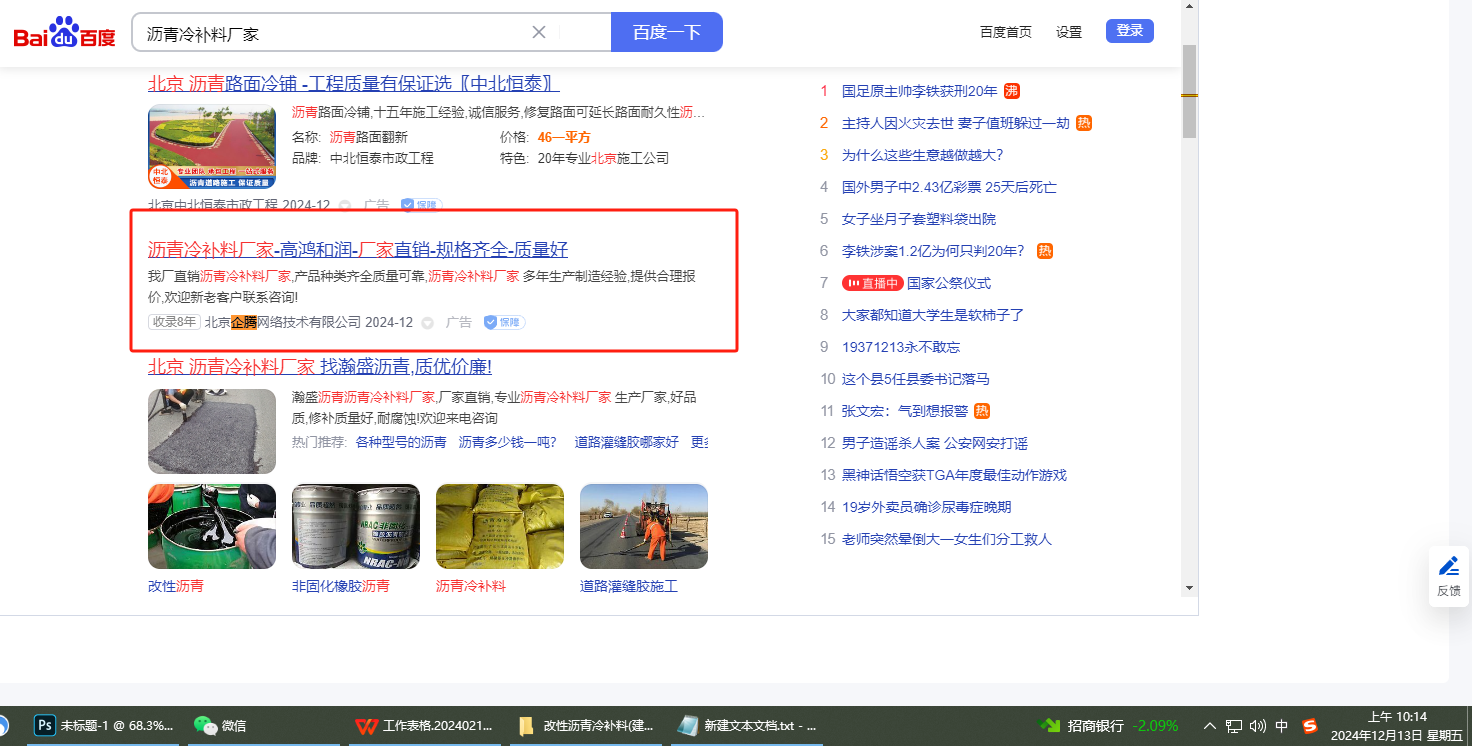Expand the dropdown arrow beside 北京中北恒泰市政工程 2024-12

click(x=345, y=205)
